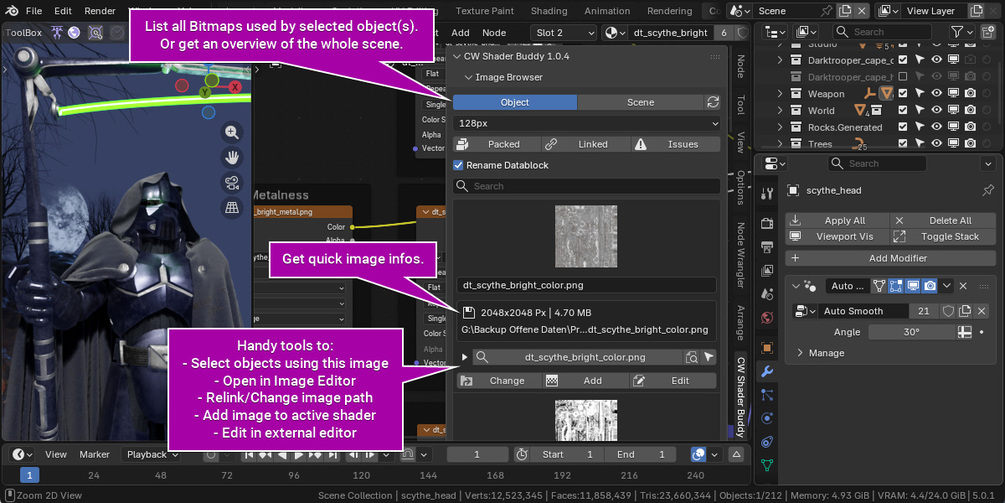Switch to Animation workspace tab

(x=607, y=11)
